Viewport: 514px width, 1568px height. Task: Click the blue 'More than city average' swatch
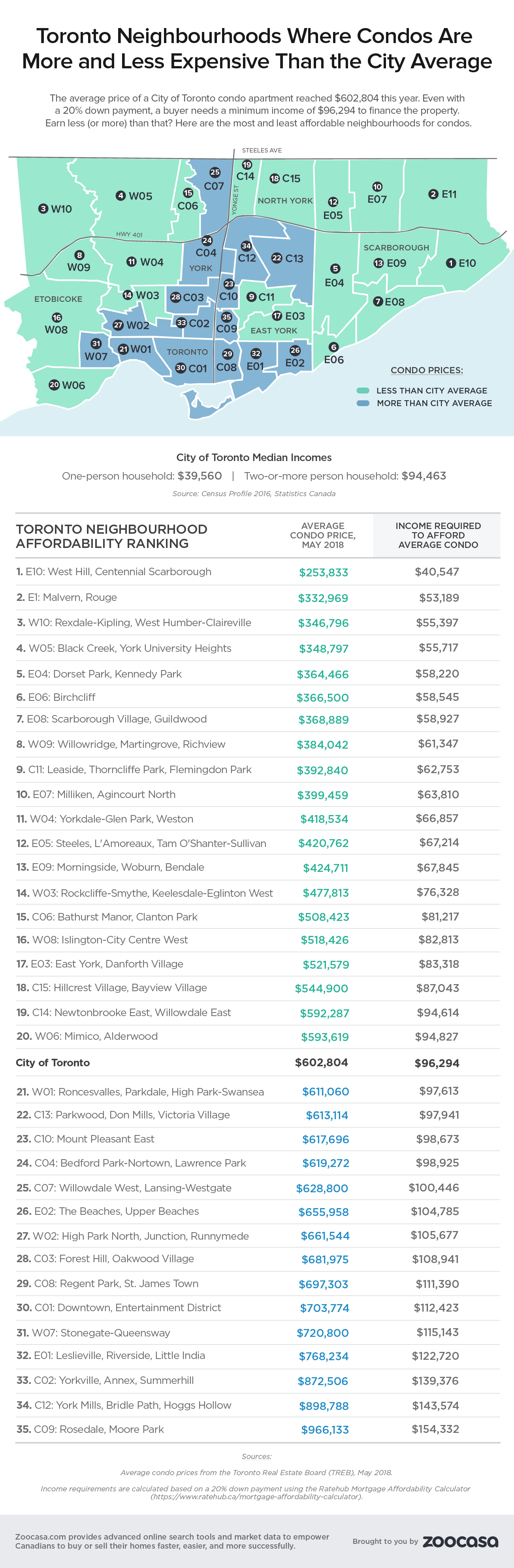click(x=363, y=403)
